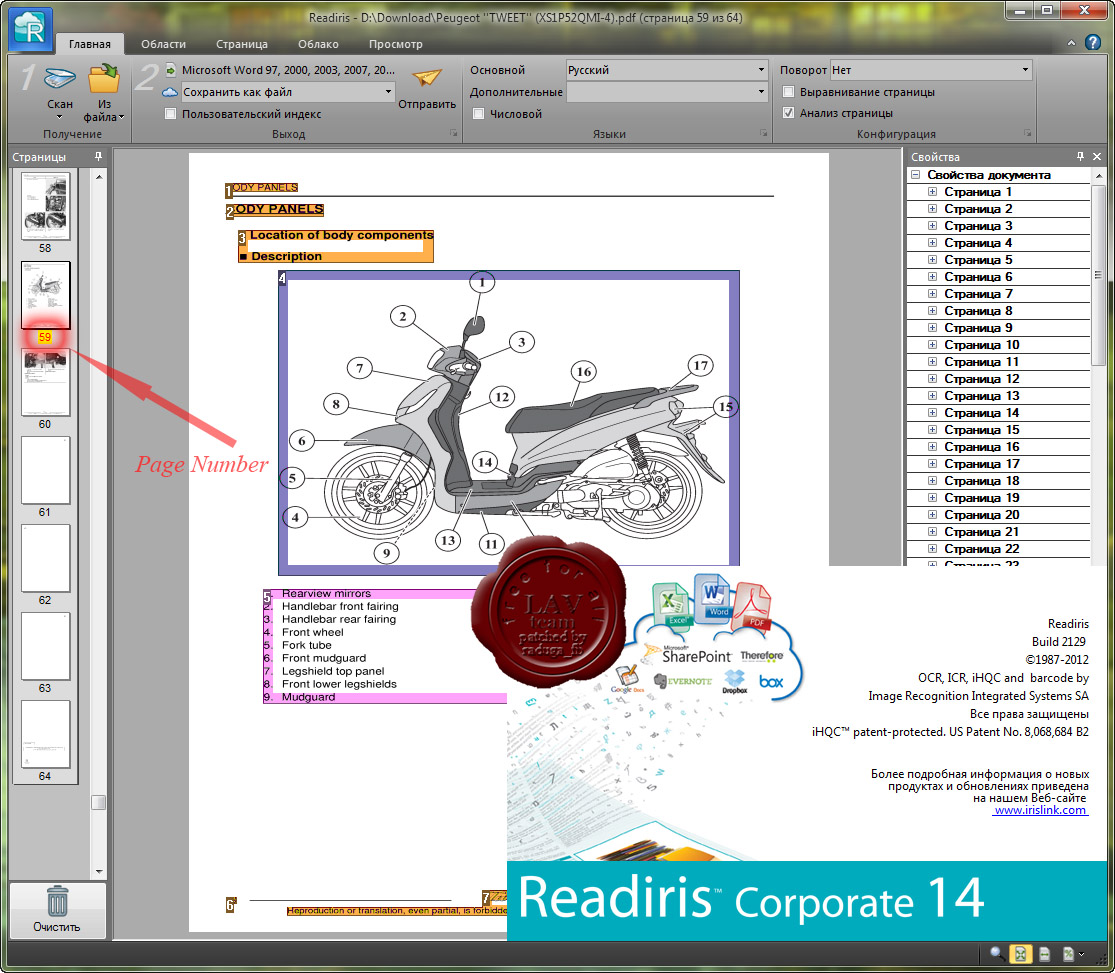Collapse the Свойства документа tree node
Viewport: 1115px width, 973px height.
point(916,175)
